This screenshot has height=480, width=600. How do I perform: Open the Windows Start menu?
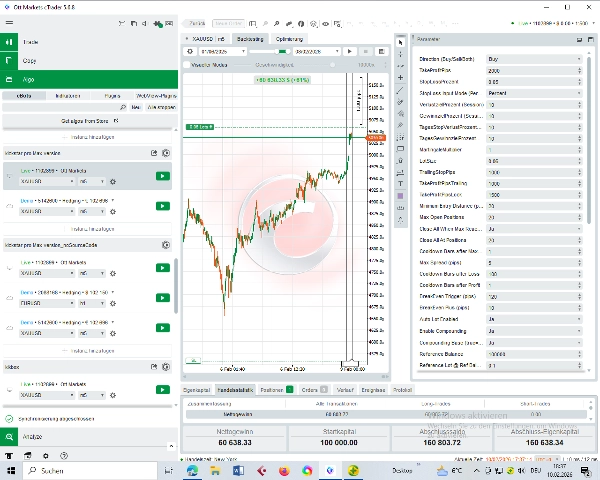[x=11, y=470]
